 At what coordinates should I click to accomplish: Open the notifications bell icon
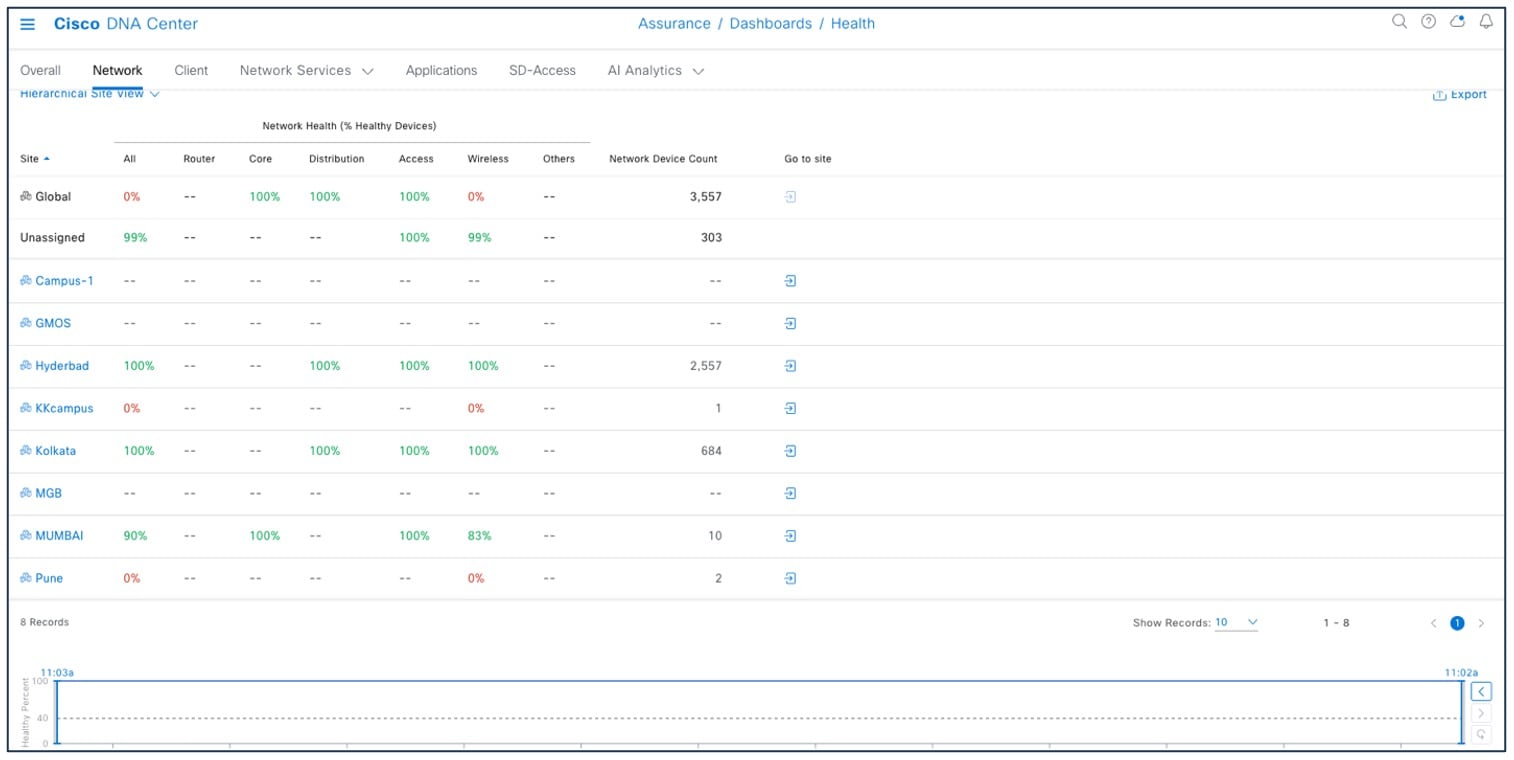[1486, 22]
